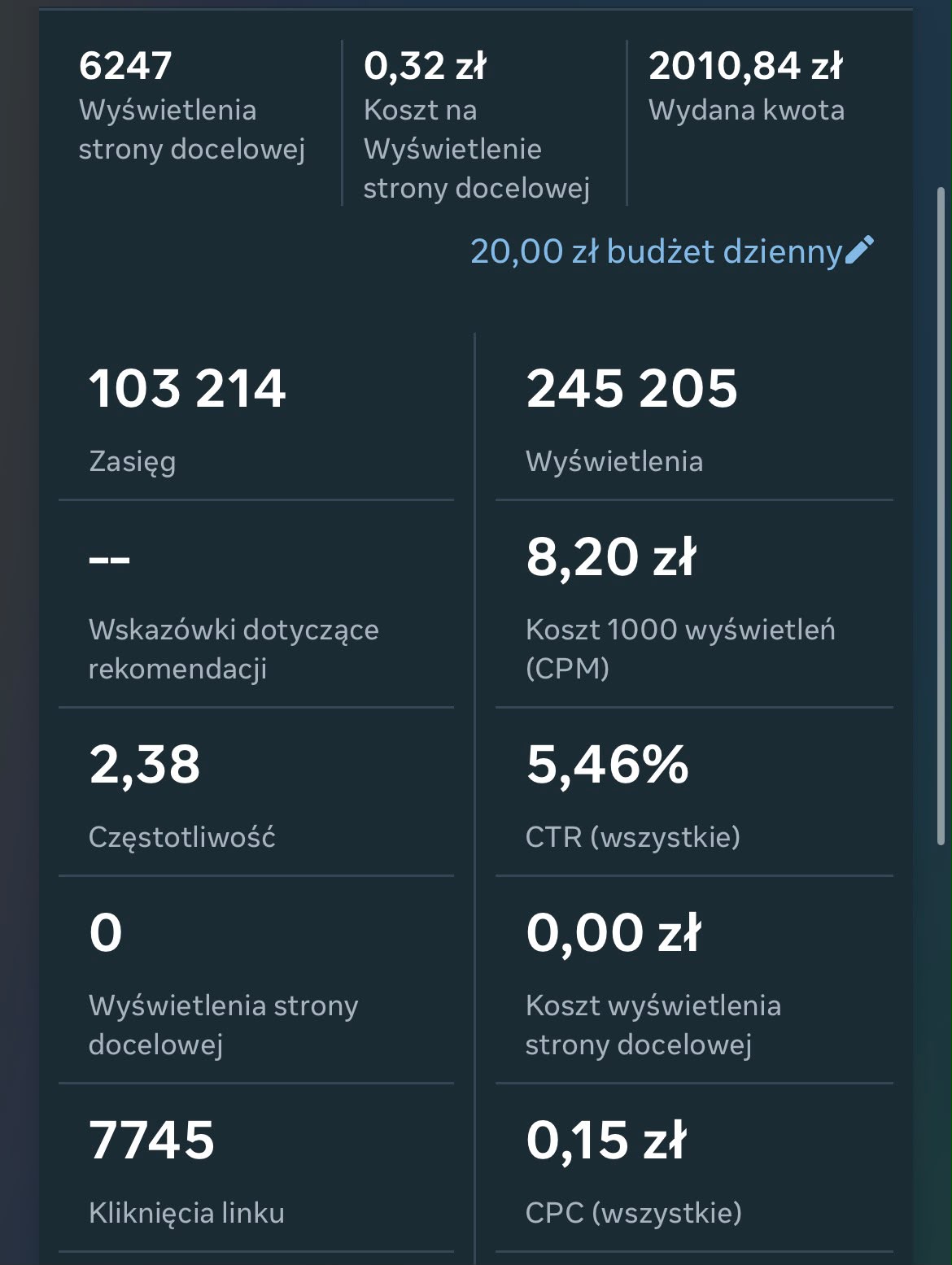
Task: Click the CPC (wszystkie) label
Action: pos(634,1213)
